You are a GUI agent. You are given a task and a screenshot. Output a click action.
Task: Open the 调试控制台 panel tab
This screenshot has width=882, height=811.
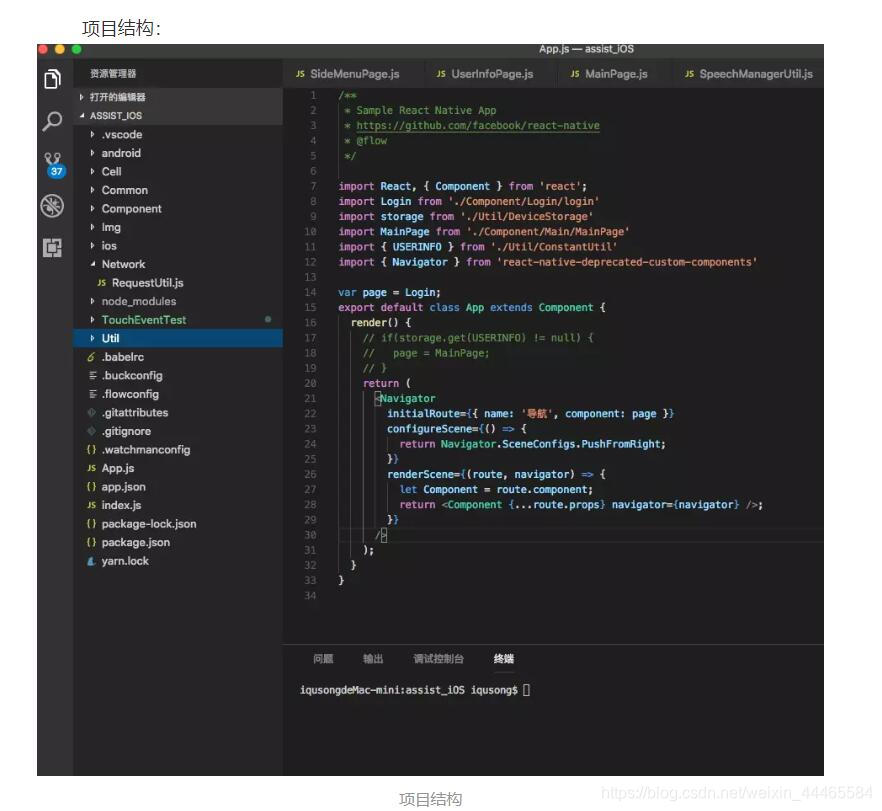click(438, 659)
